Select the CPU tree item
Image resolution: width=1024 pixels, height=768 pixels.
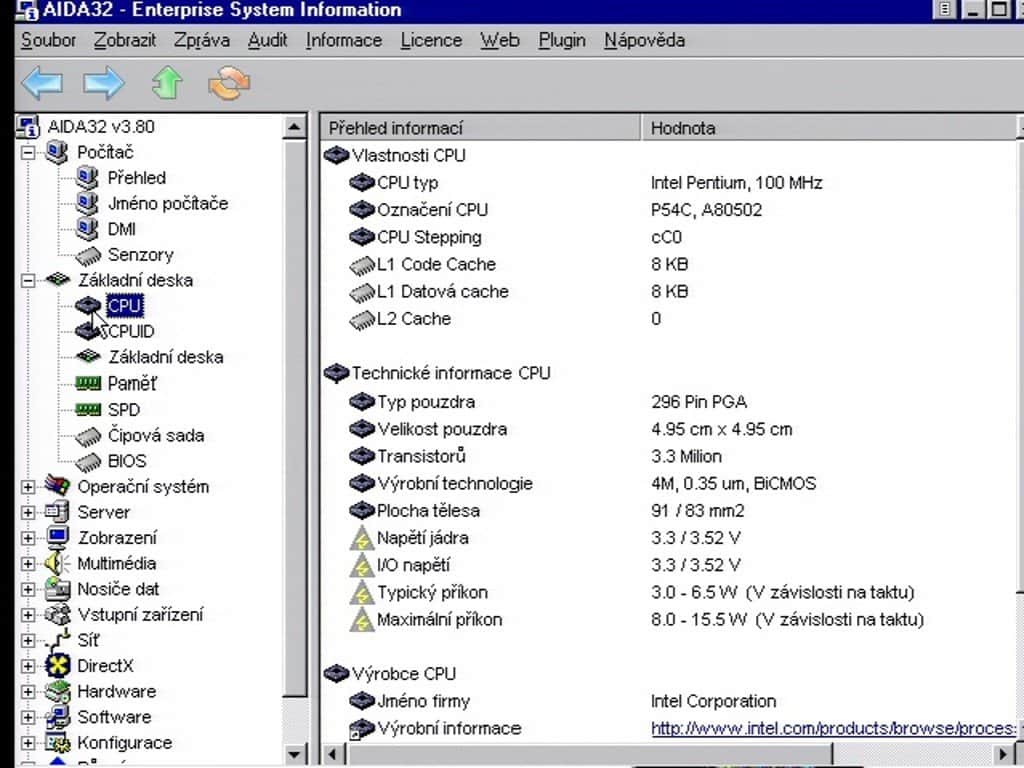tap(124, 306)
